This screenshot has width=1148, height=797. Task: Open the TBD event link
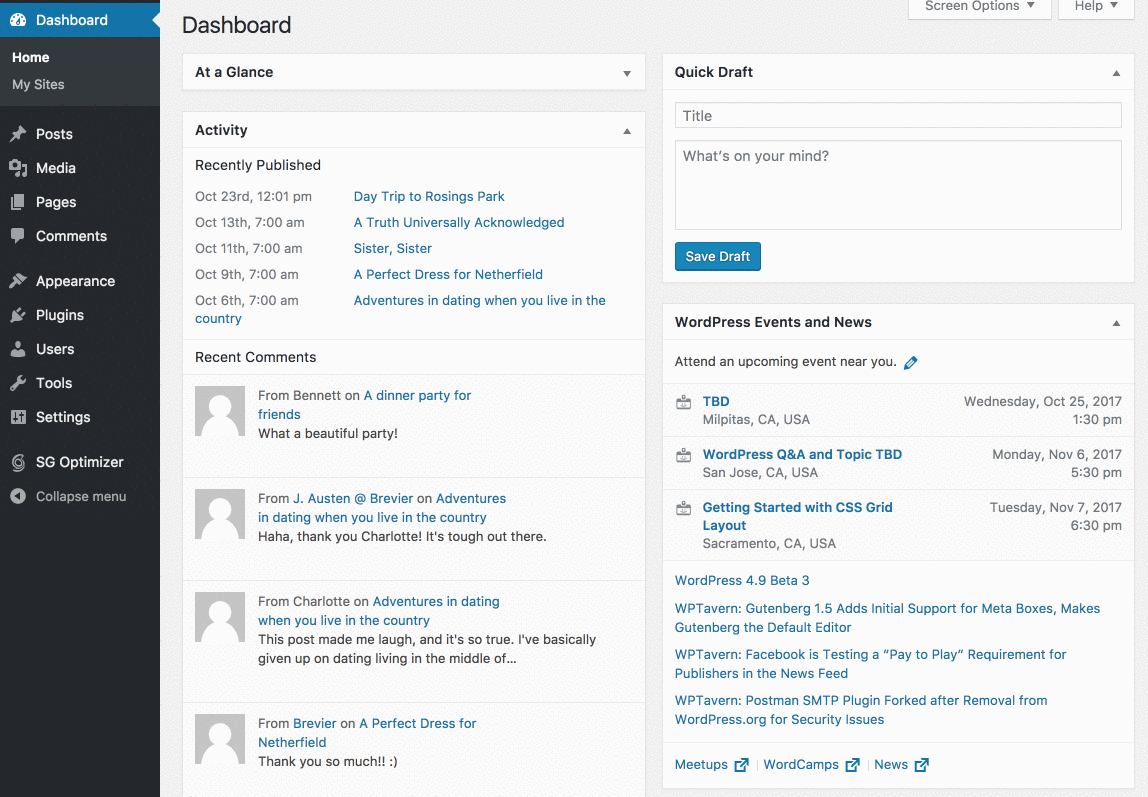click(716, 401)
